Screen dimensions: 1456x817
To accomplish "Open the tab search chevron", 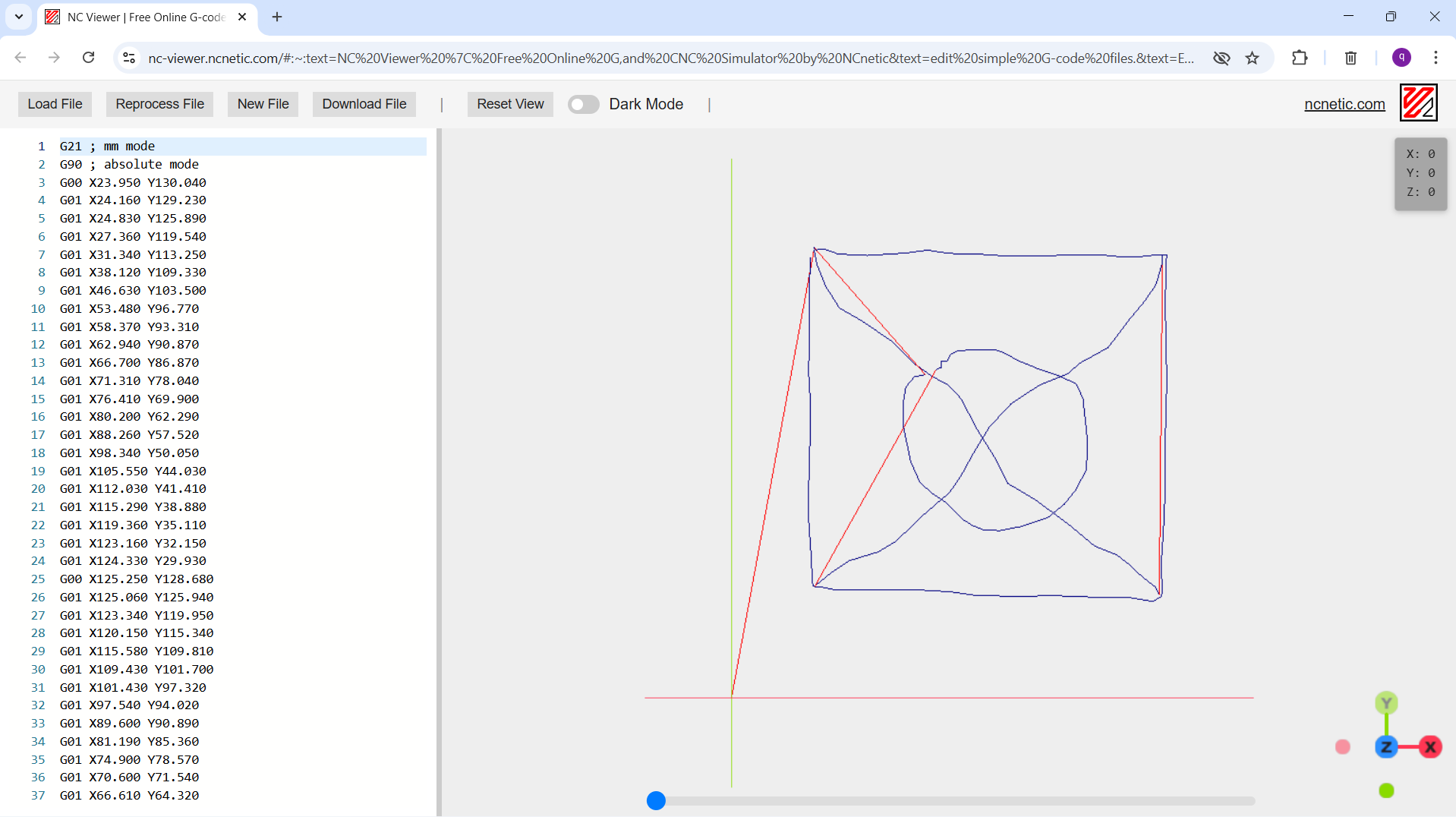I will click(18, 17).
